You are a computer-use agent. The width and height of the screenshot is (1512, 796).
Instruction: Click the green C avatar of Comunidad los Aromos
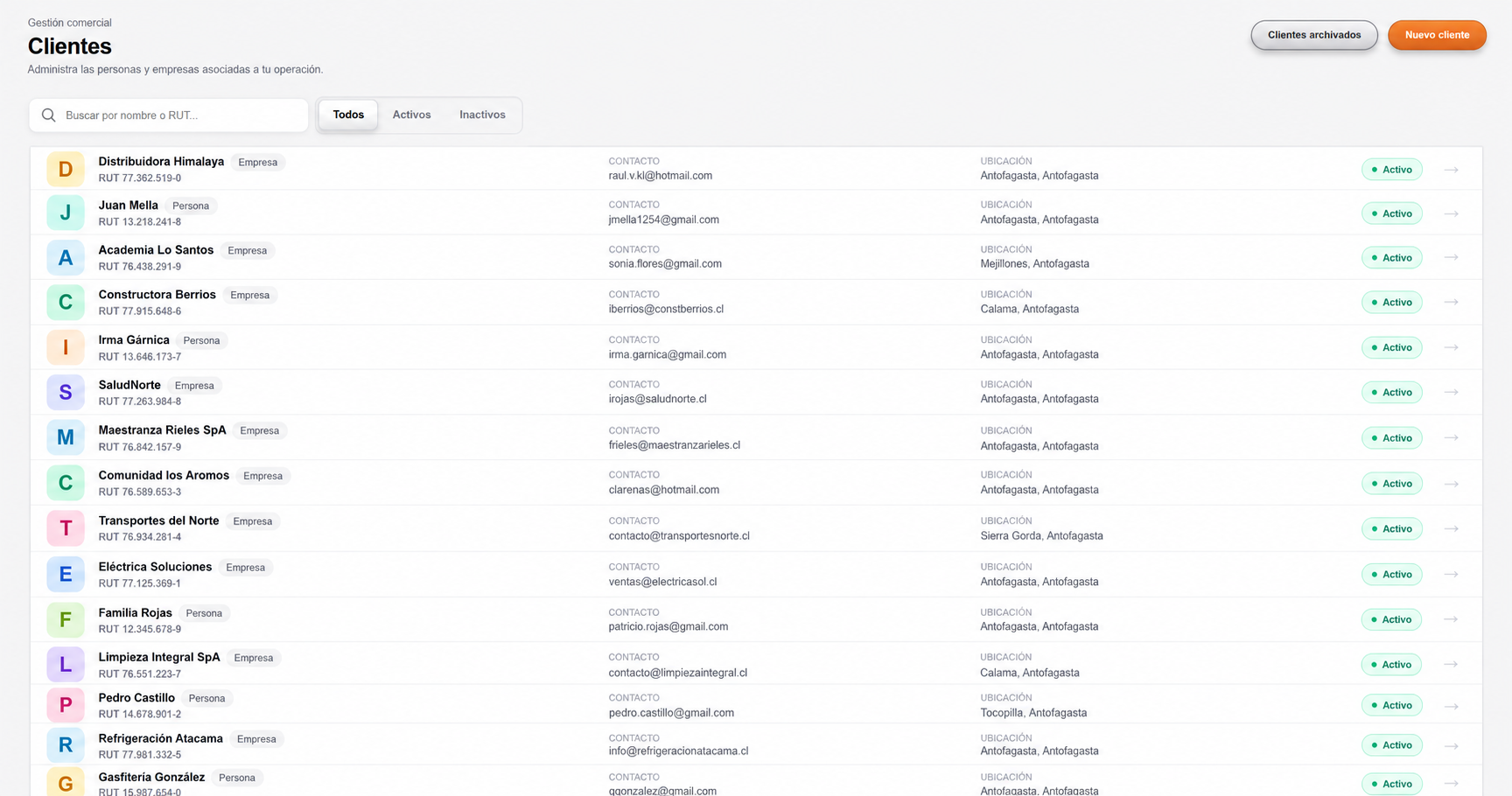(x=66, y=483)
